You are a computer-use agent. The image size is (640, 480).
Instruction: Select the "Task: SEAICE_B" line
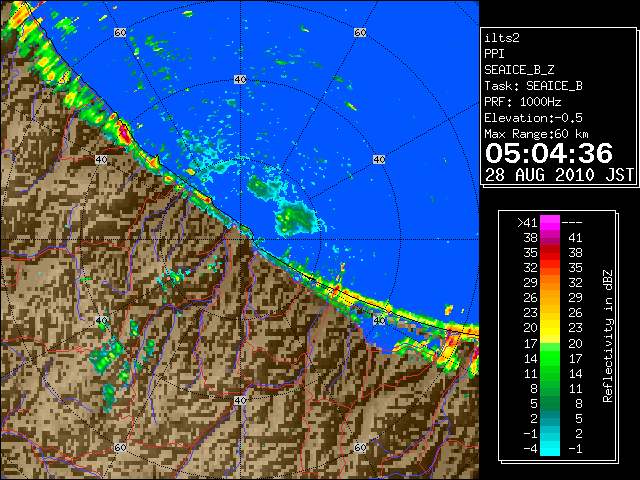click(533, 86)
